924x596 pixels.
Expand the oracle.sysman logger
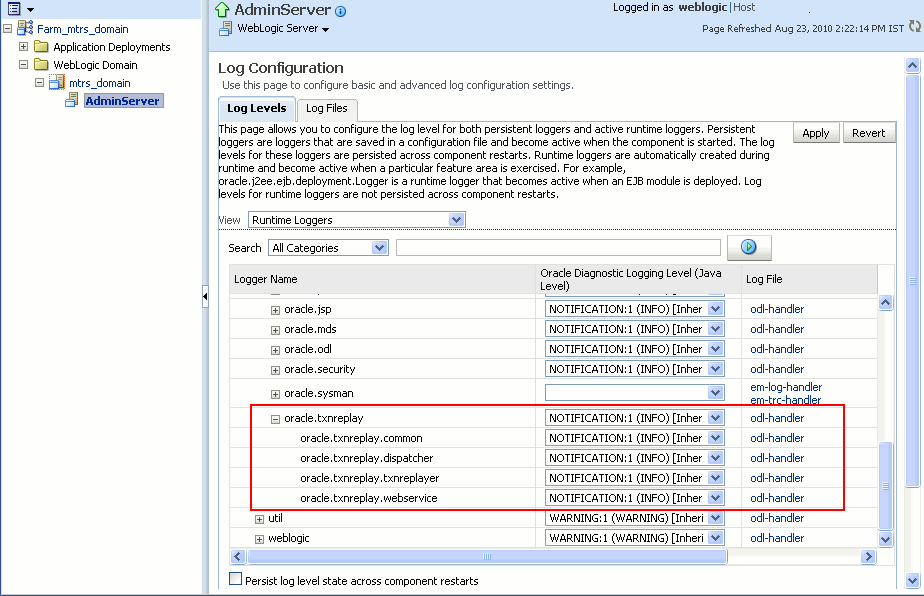275,394
